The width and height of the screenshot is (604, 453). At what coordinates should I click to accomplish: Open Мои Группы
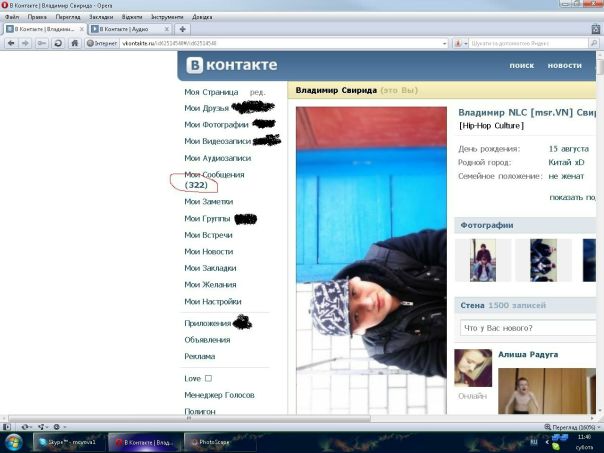coord(207,218)
